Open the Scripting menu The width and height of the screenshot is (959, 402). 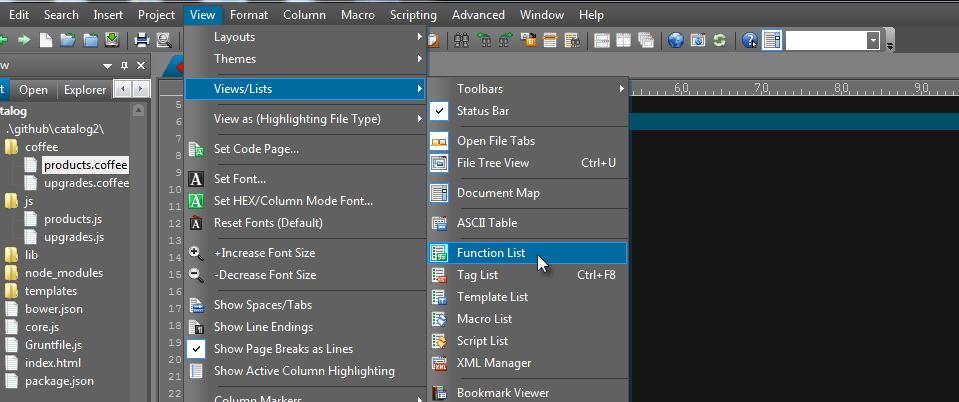coord(413,15)
